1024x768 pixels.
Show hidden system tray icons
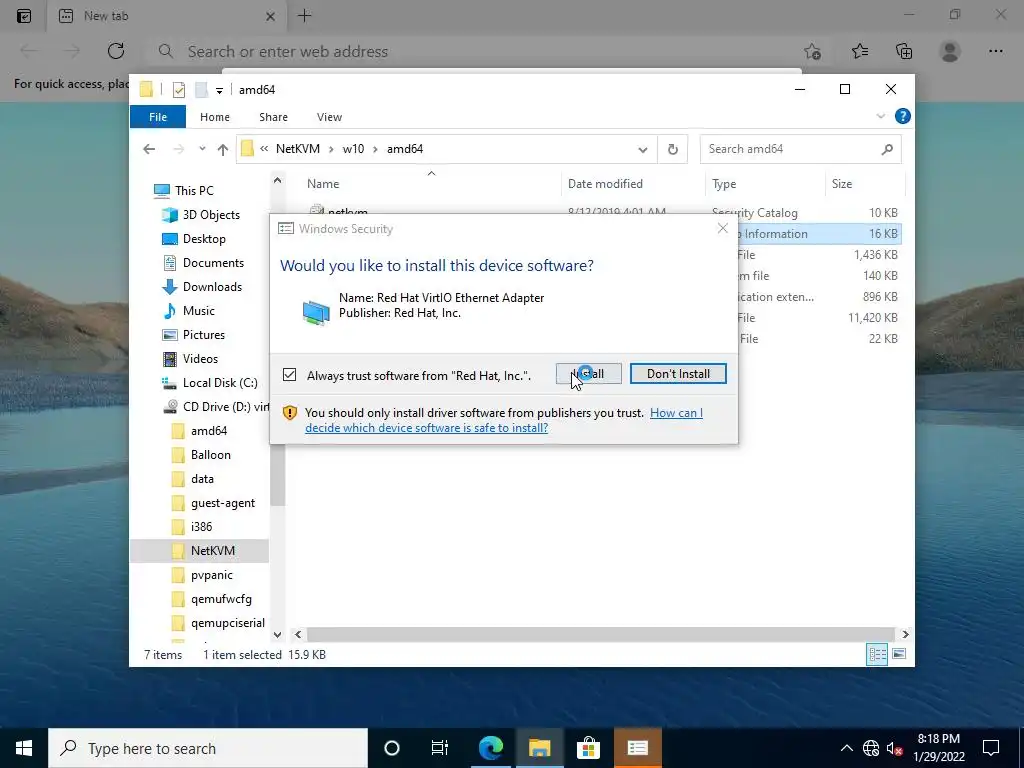tap(846, 748)
